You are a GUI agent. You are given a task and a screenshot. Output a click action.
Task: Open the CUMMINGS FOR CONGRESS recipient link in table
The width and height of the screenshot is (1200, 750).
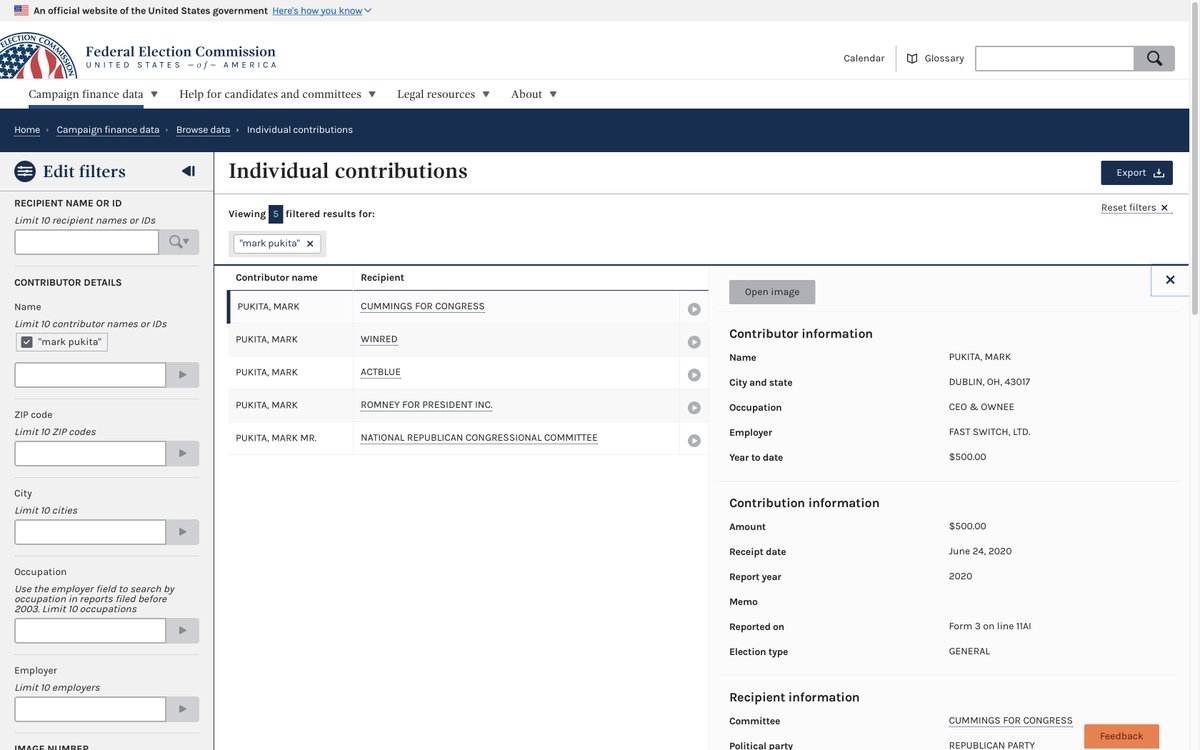[422, 307]
